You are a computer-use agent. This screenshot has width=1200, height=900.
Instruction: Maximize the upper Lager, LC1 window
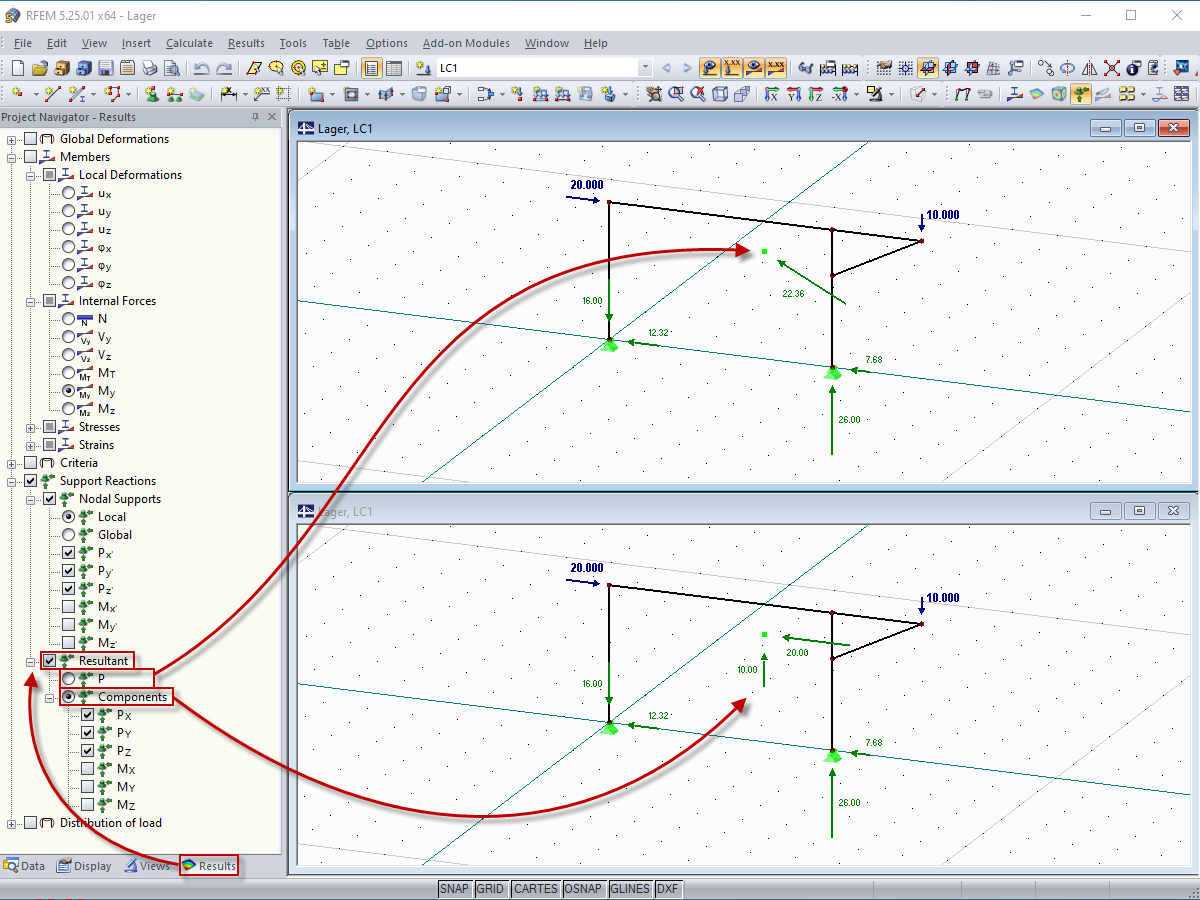[x=1139, y=128]
